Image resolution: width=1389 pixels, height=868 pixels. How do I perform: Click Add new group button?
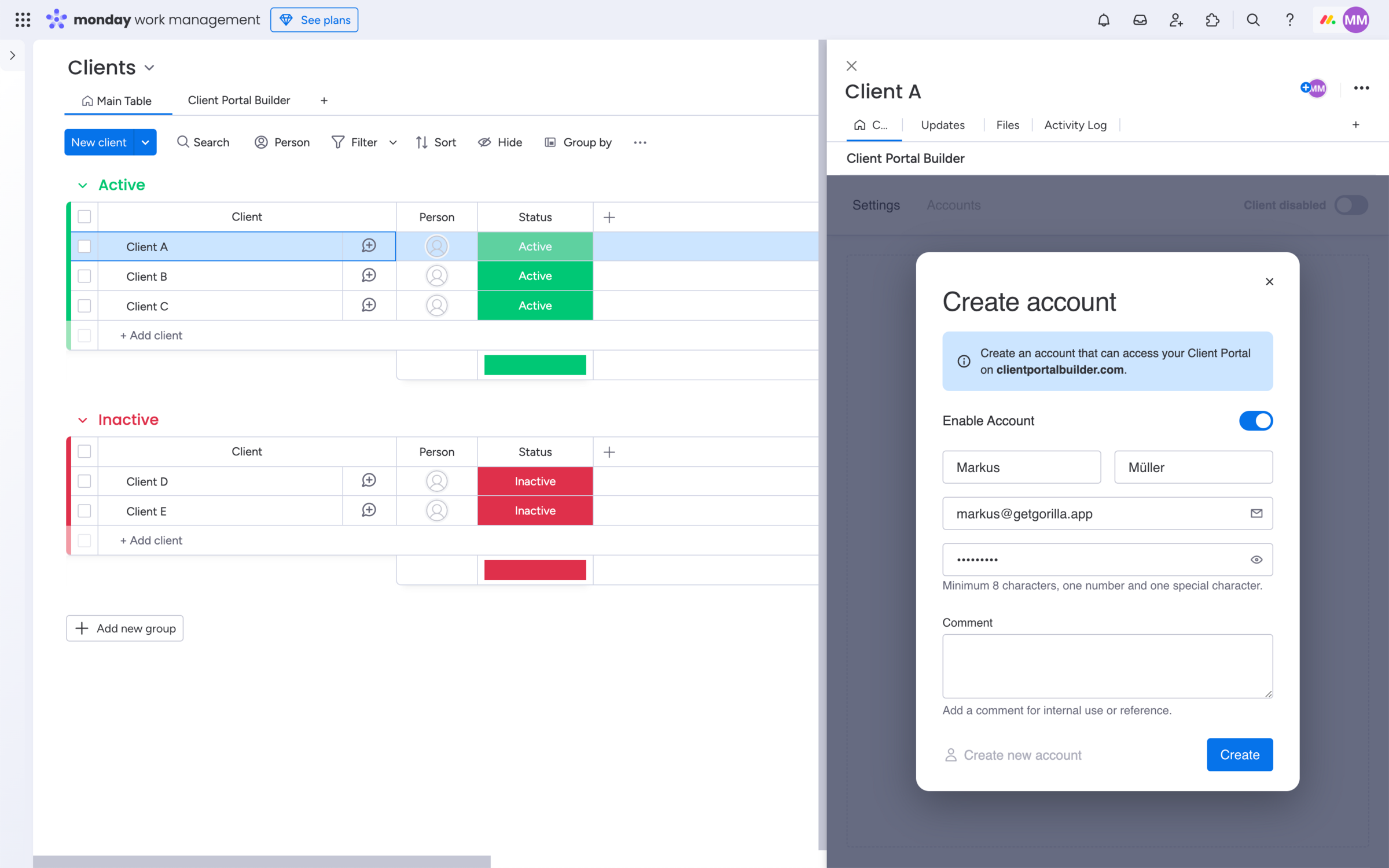tap(124, 628)
